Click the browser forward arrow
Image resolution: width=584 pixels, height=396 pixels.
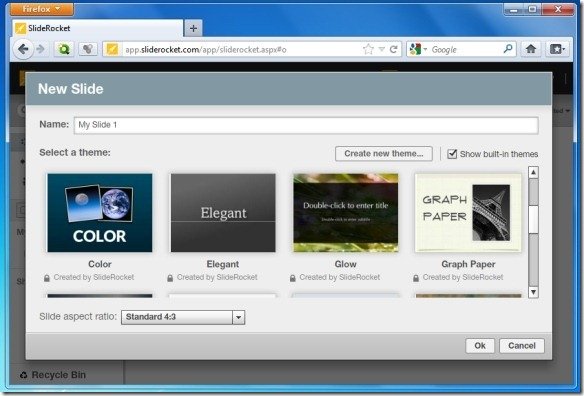[41, 49]
